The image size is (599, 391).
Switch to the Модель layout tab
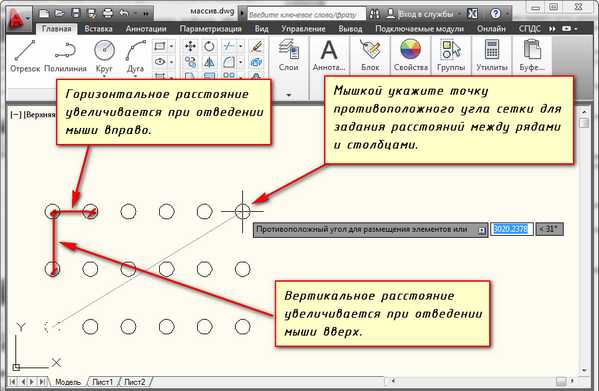68,382
